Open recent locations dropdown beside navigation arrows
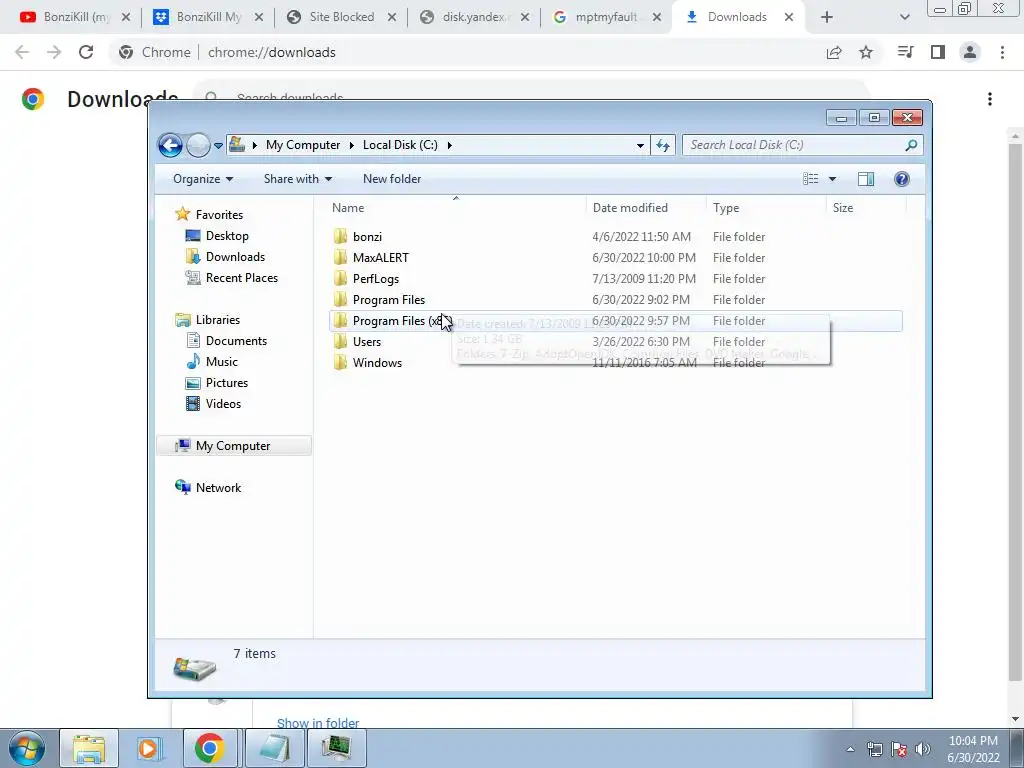Image resolution: width=1024 pixels, height=768 pixels. pos(218,146)
